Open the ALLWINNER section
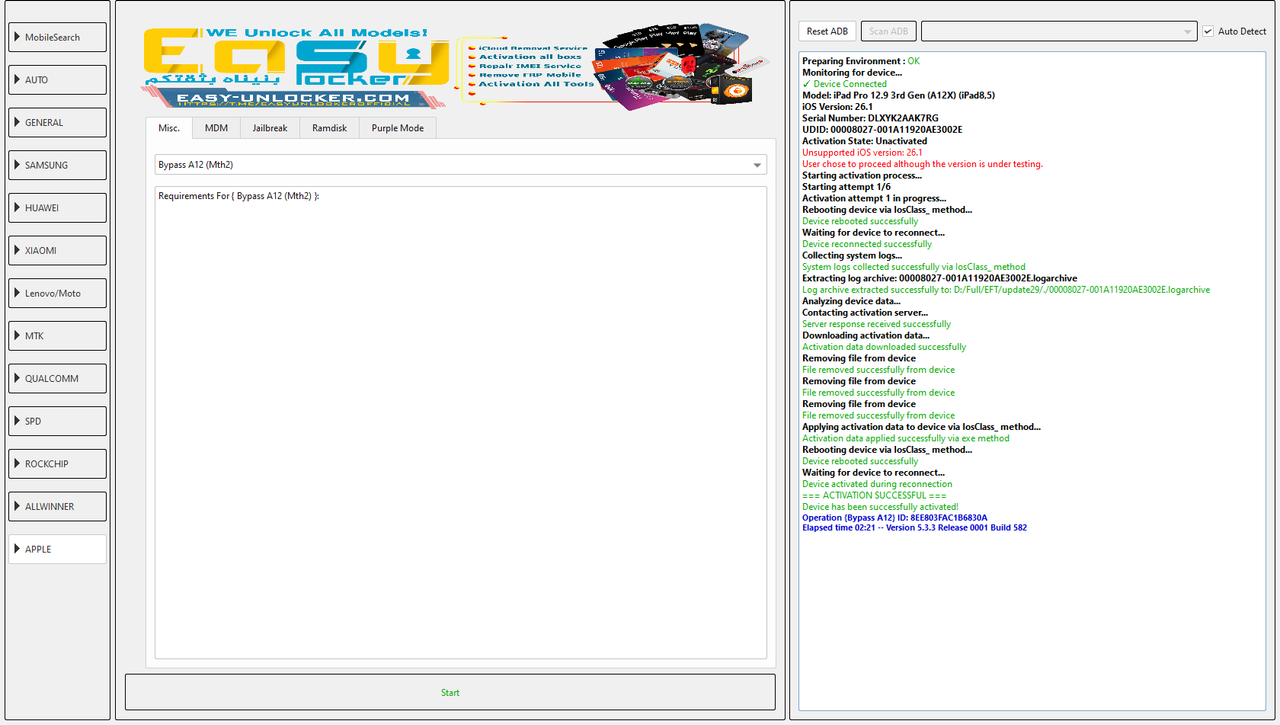This screenshot has height=725, width=1280. click(x=58, y=506)
